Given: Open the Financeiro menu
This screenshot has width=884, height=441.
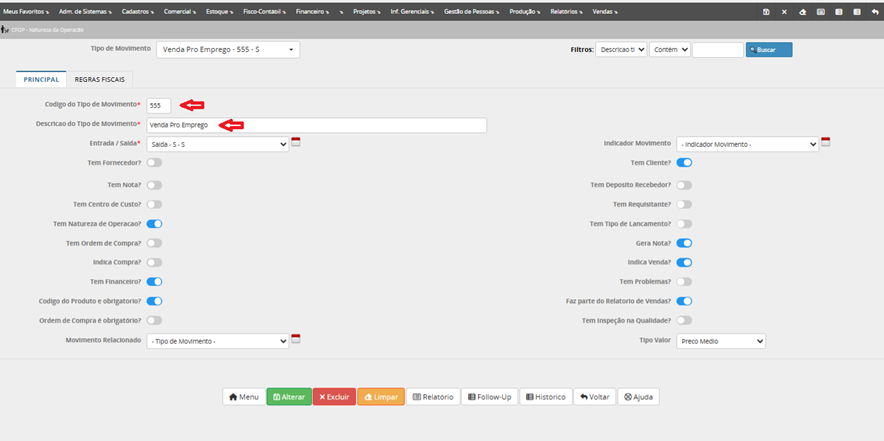Looking at the screenshot, I should click(314, 11).
